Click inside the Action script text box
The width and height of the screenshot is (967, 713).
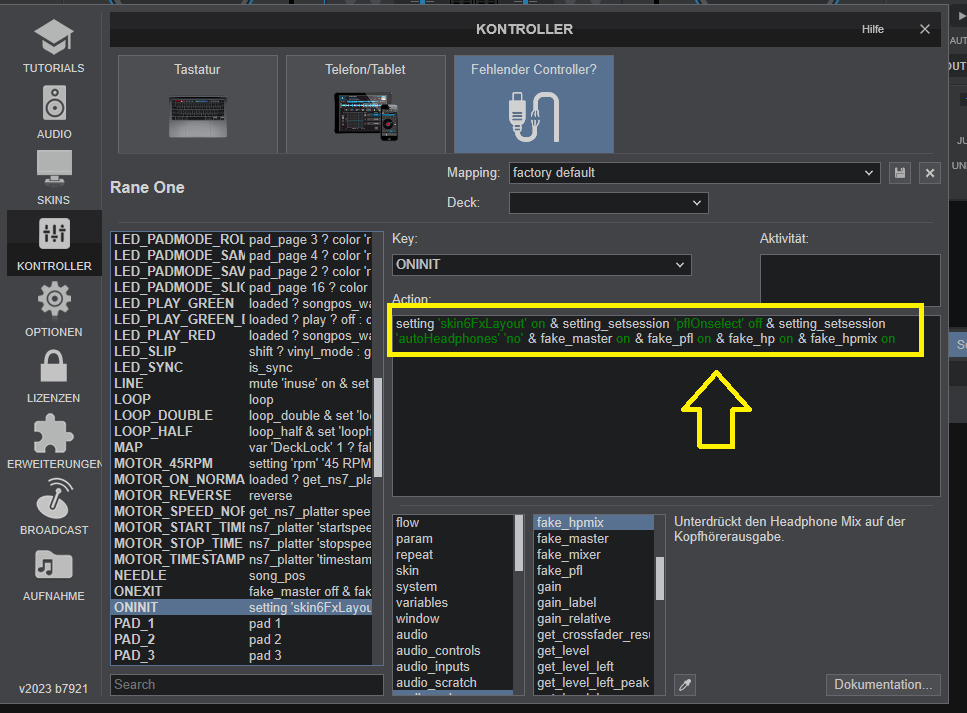(666, 406)
